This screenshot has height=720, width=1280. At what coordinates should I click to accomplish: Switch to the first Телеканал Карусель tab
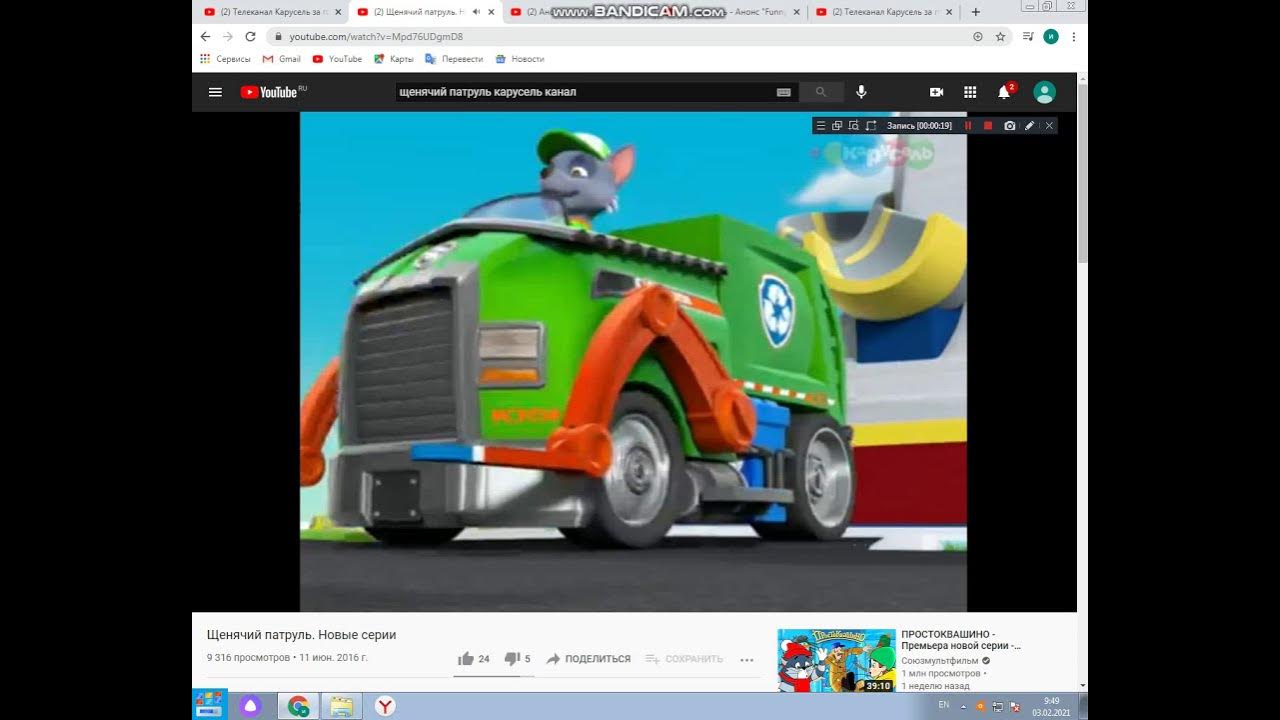coord(270,12)
